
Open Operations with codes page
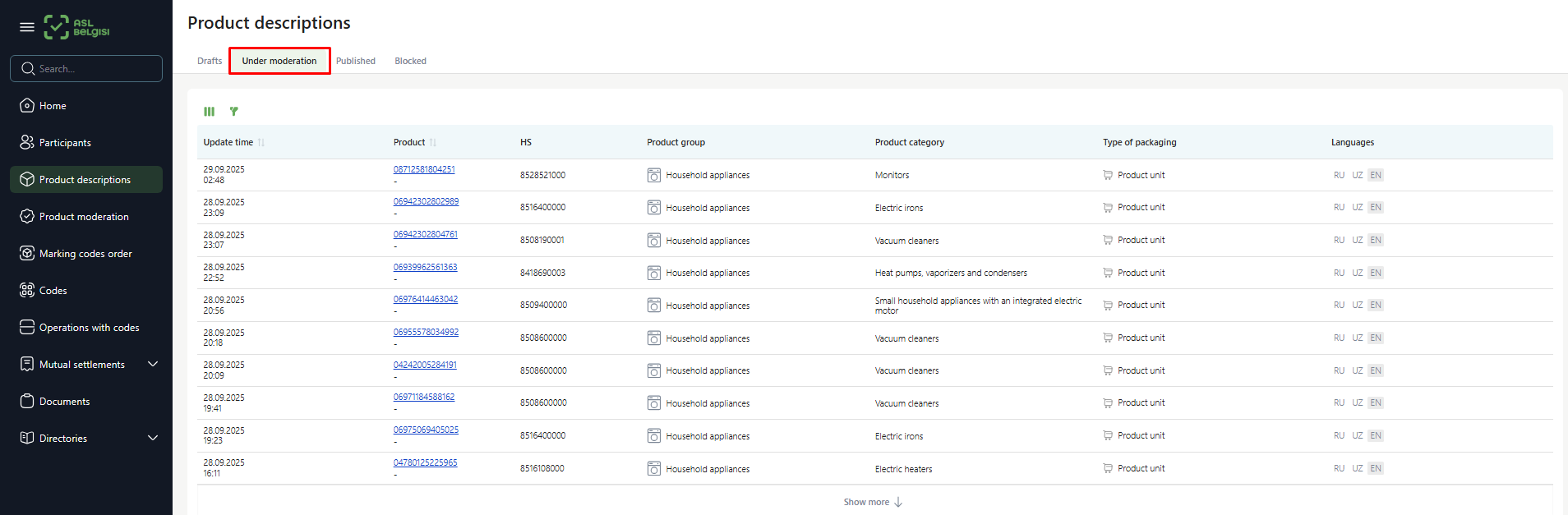89,328
